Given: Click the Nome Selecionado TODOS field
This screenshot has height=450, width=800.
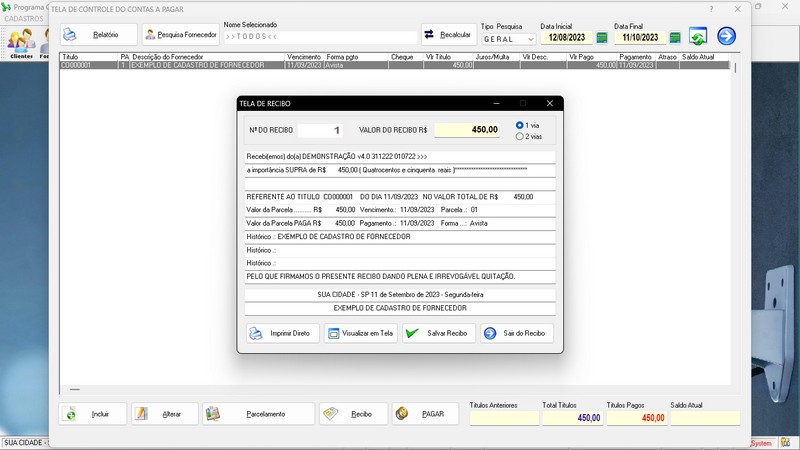Looking at the screenshot, I should pyautogui.click(x=320, y=37).
